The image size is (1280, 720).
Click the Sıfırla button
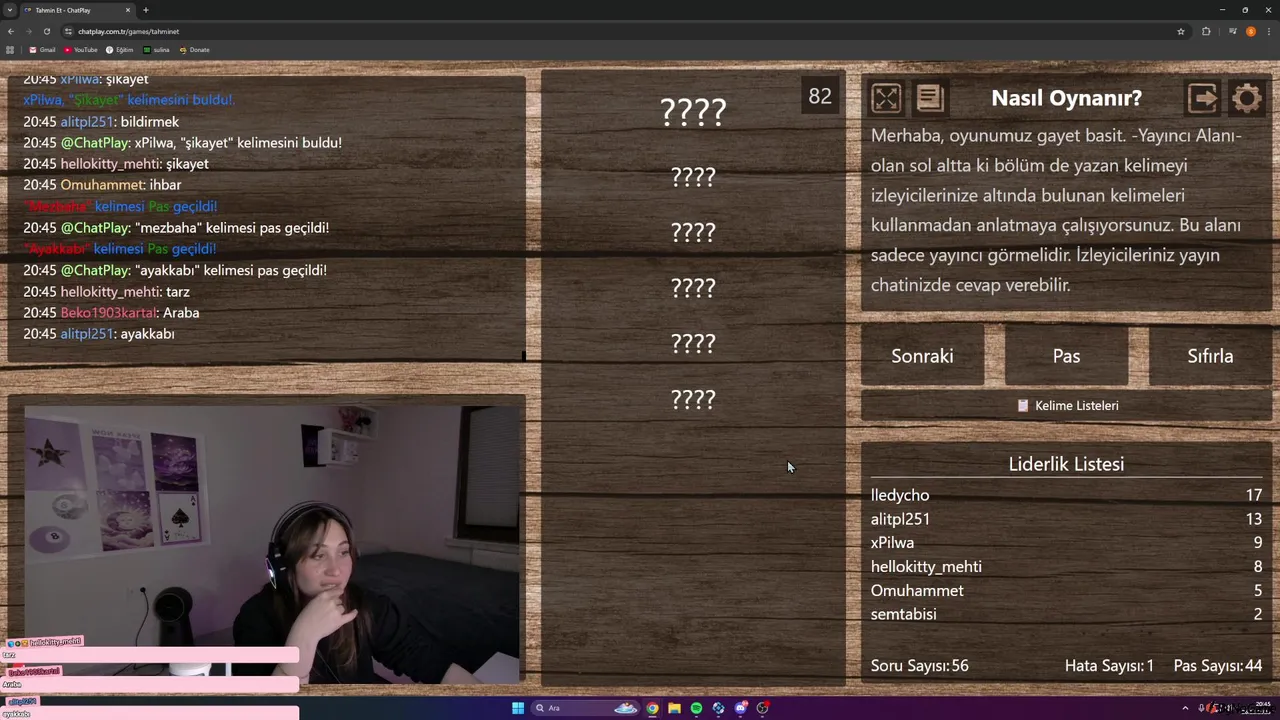[x=1210, y=356]
